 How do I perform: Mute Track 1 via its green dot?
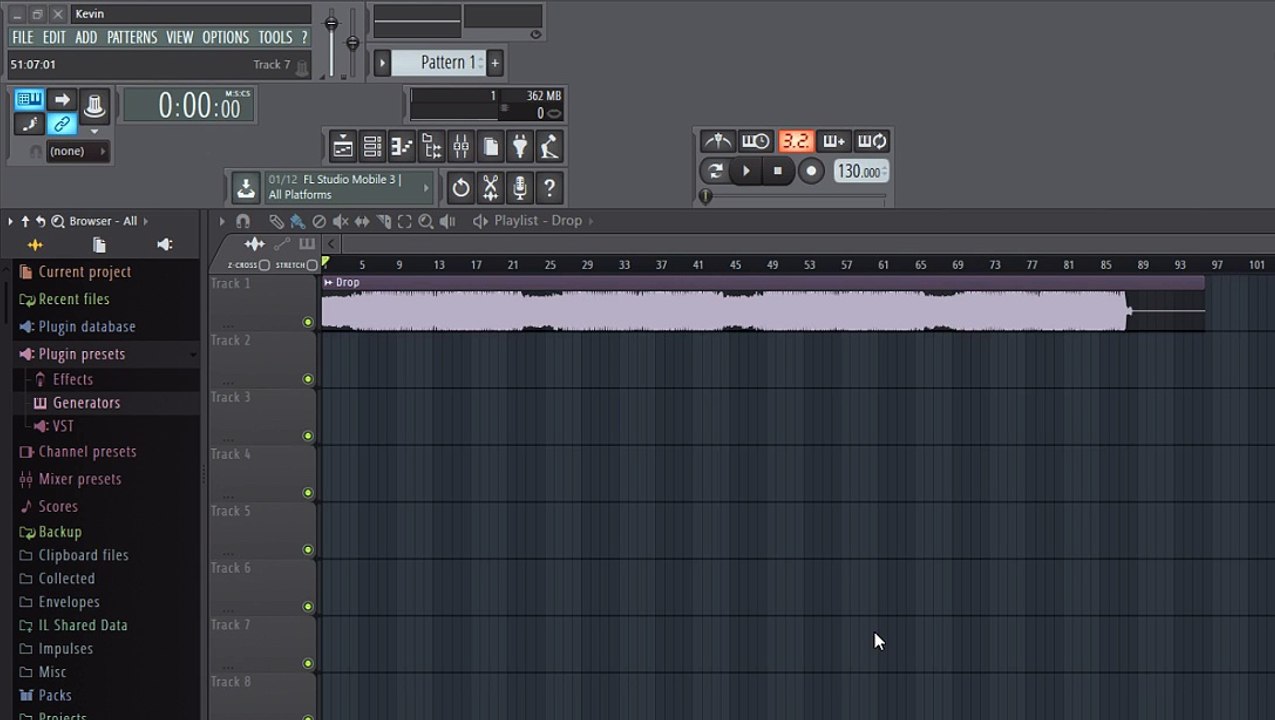pyautogui.click(x=308, y=322)
